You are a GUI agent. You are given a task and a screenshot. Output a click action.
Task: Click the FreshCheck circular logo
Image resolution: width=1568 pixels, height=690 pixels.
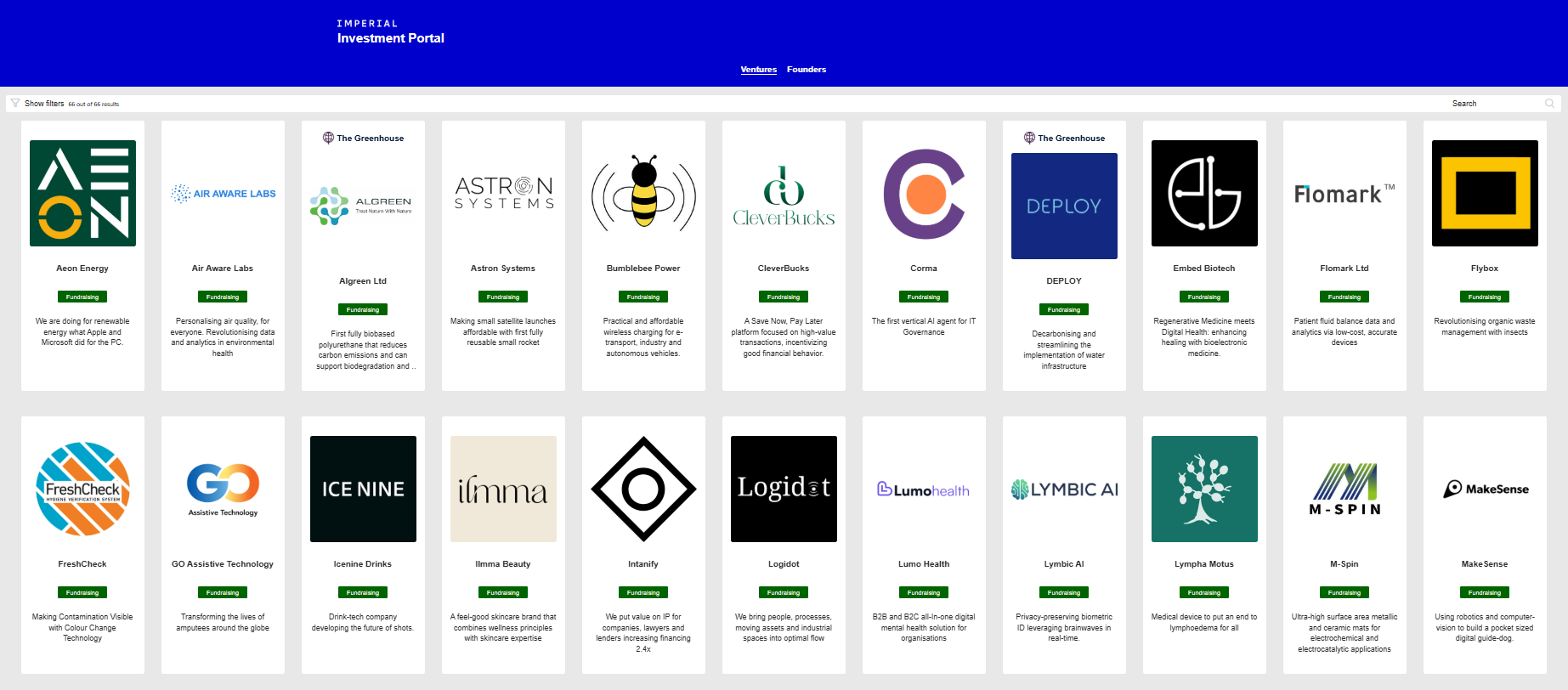point(82,489)
